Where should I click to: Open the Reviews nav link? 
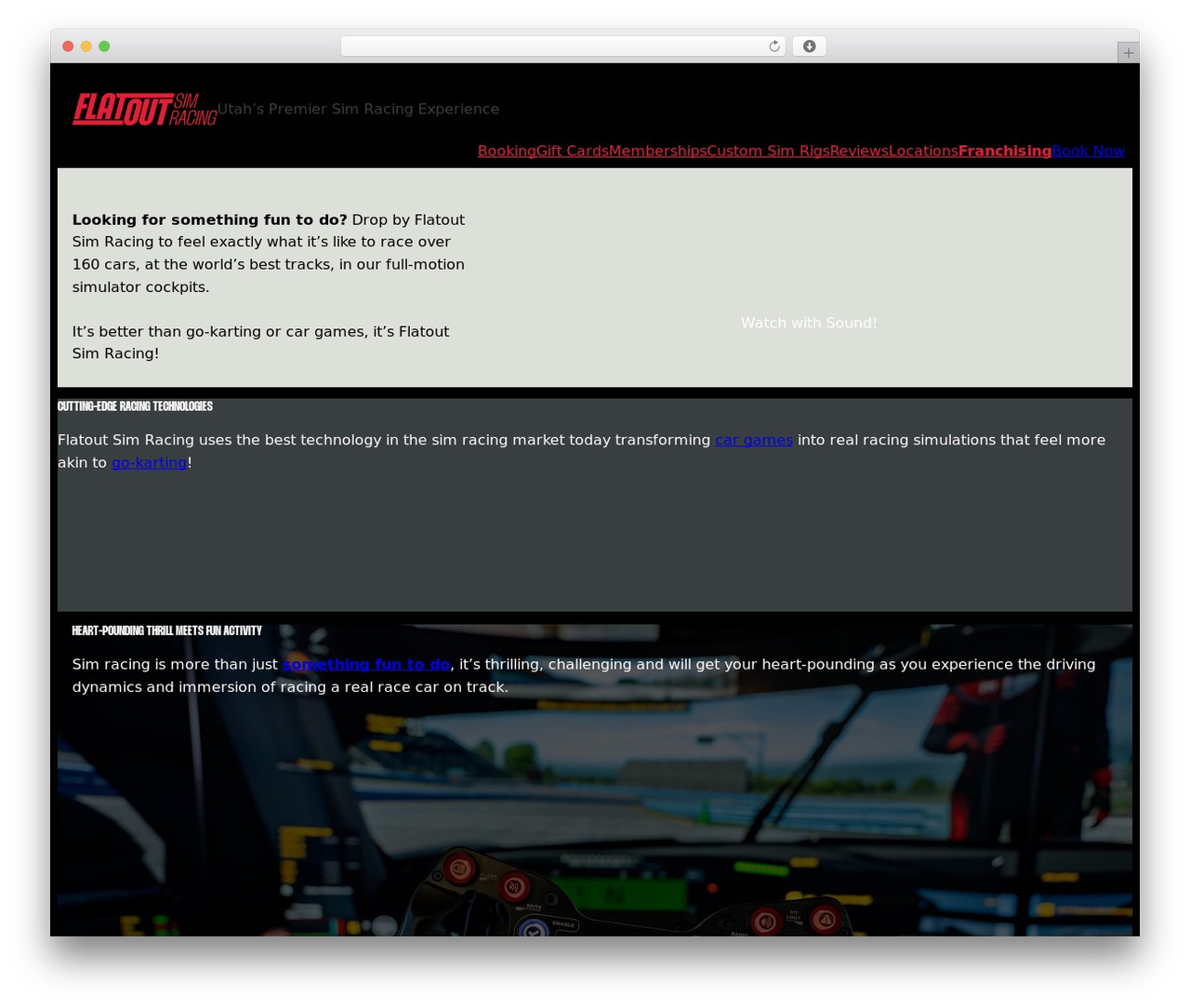coord(859,151)
